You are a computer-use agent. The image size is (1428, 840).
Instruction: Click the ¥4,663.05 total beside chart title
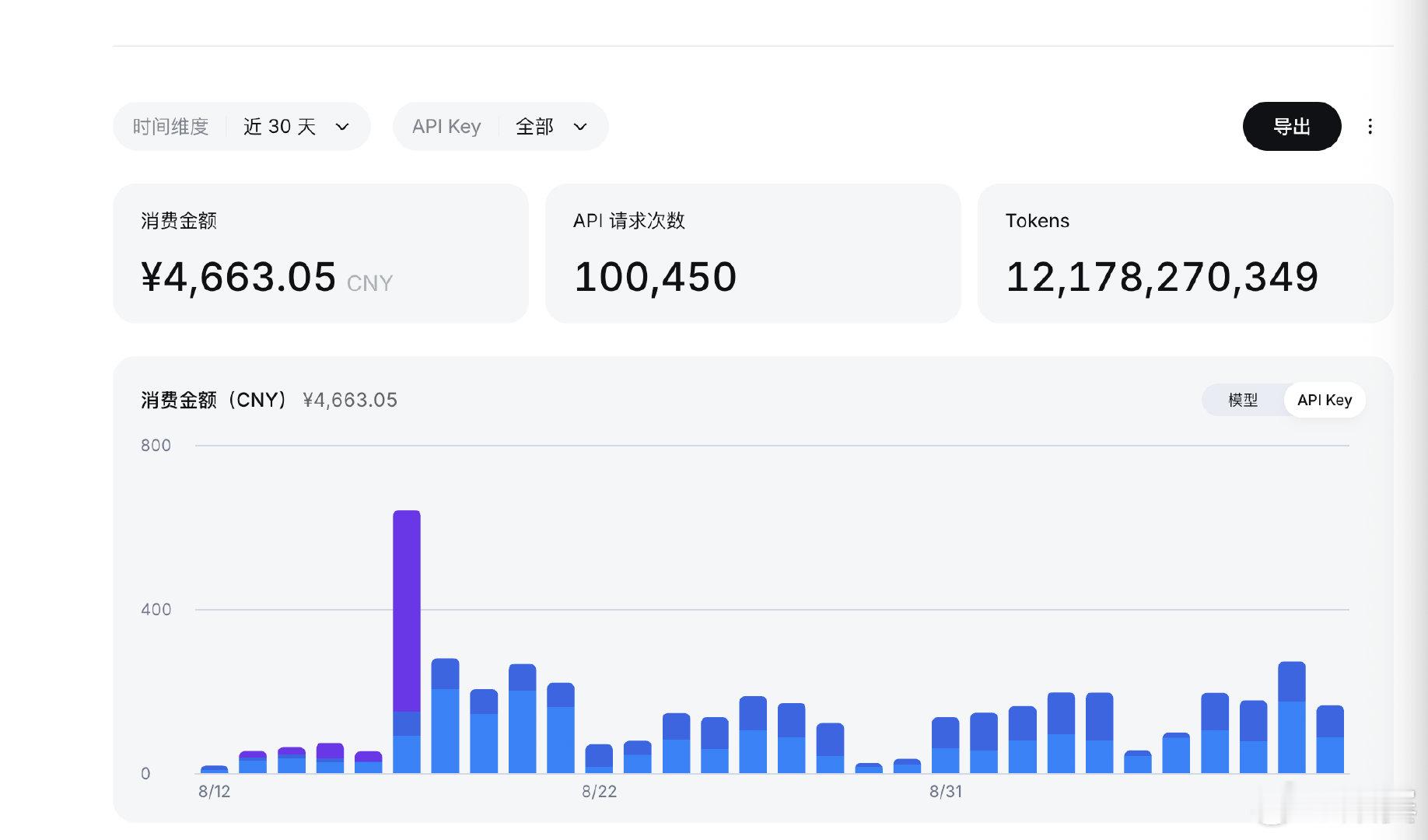click(x=350, y=400)
